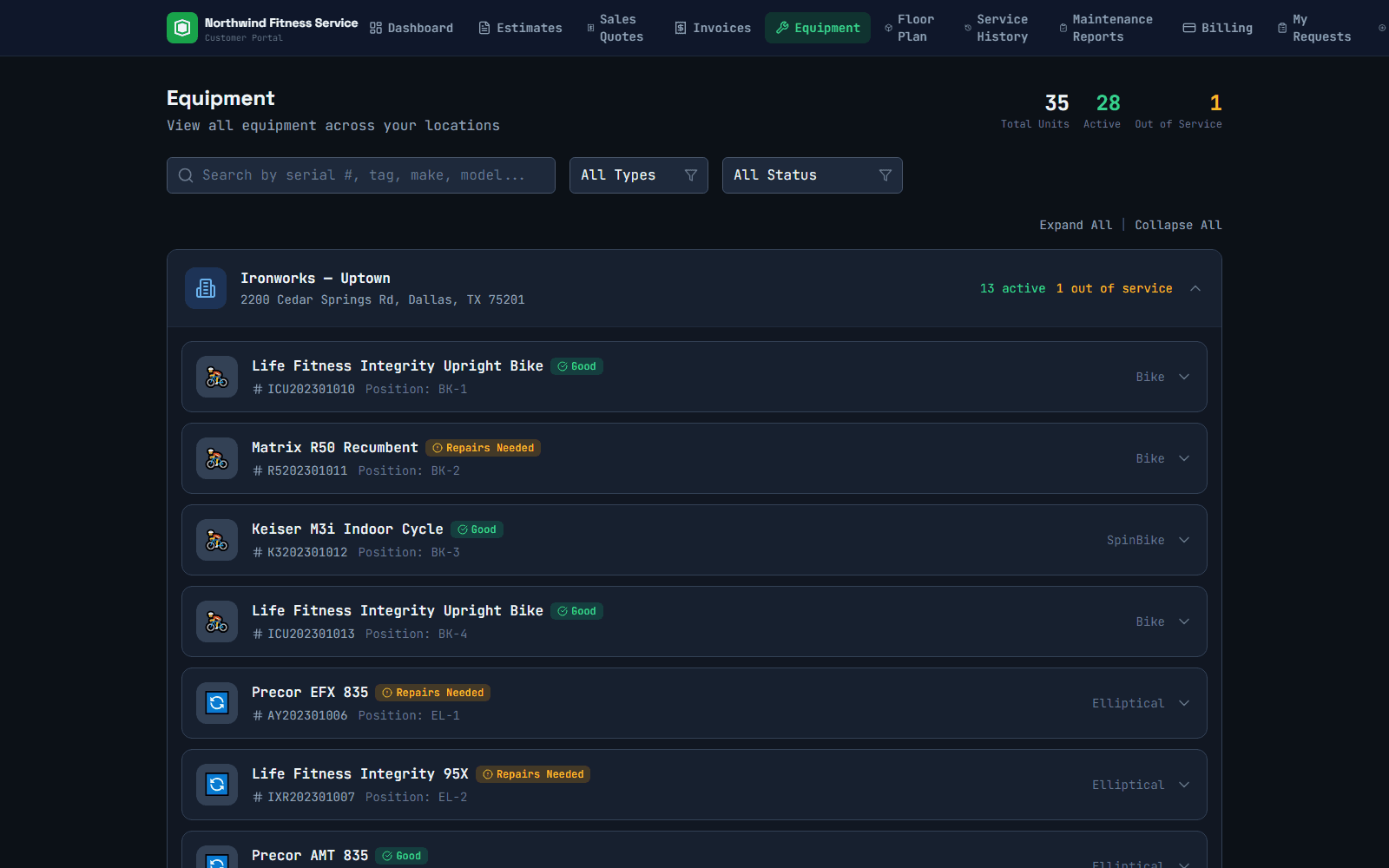Click the Good badge on Keiser M3i

[x=477, y=529]
